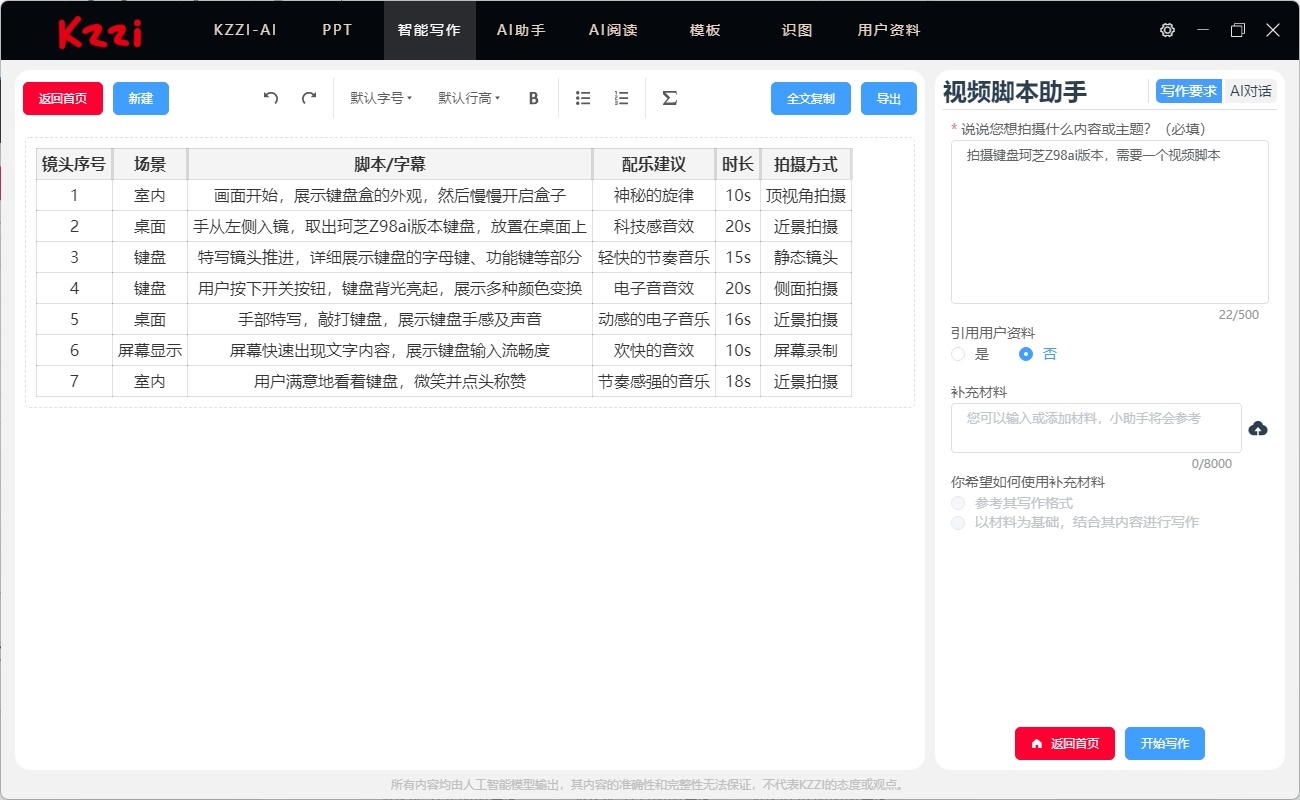
Task: Select the 智能写作 tab
Action: click(430, 30)
